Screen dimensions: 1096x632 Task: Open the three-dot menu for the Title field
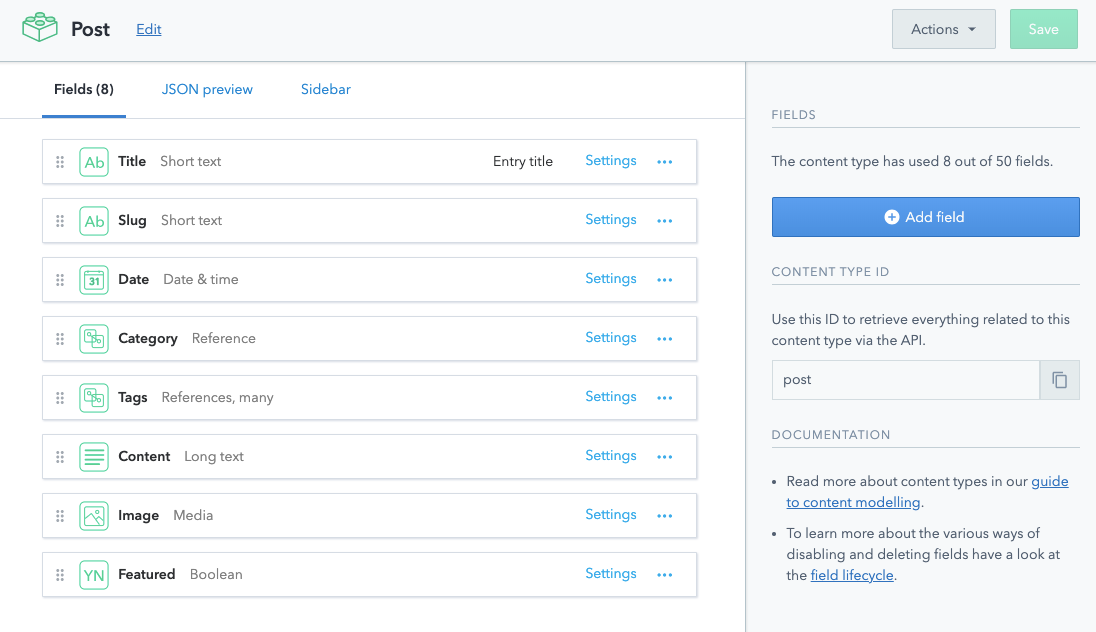tap(665, 161)
